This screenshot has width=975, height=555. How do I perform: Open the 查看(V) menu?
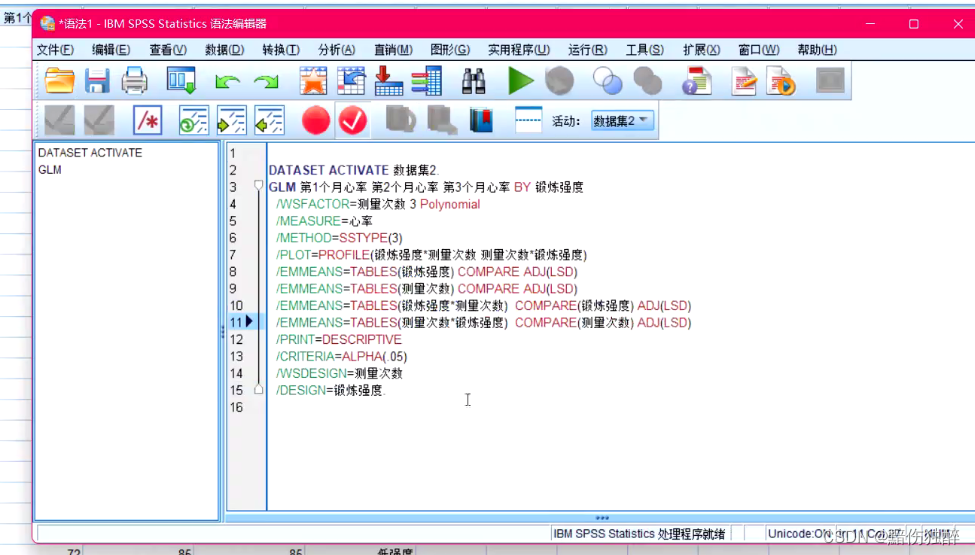[168, 50]
